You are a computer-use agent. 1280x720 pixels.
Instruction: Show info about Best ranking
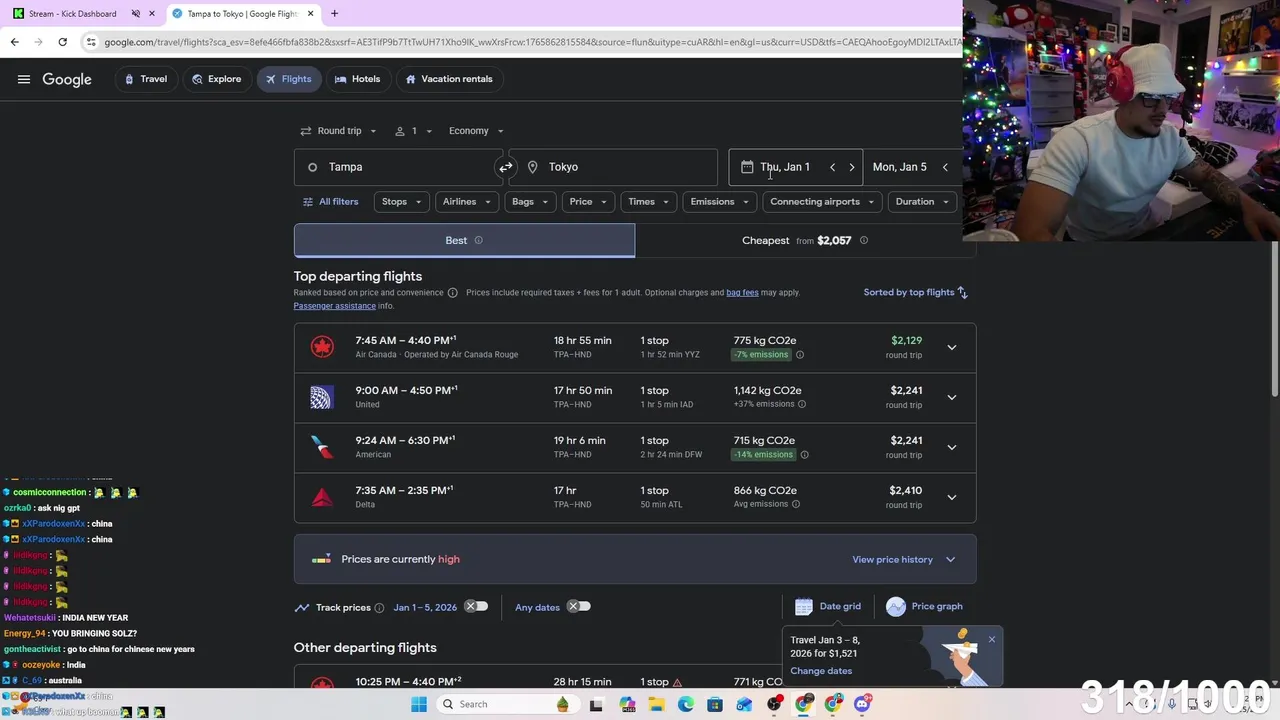(478, 241)
